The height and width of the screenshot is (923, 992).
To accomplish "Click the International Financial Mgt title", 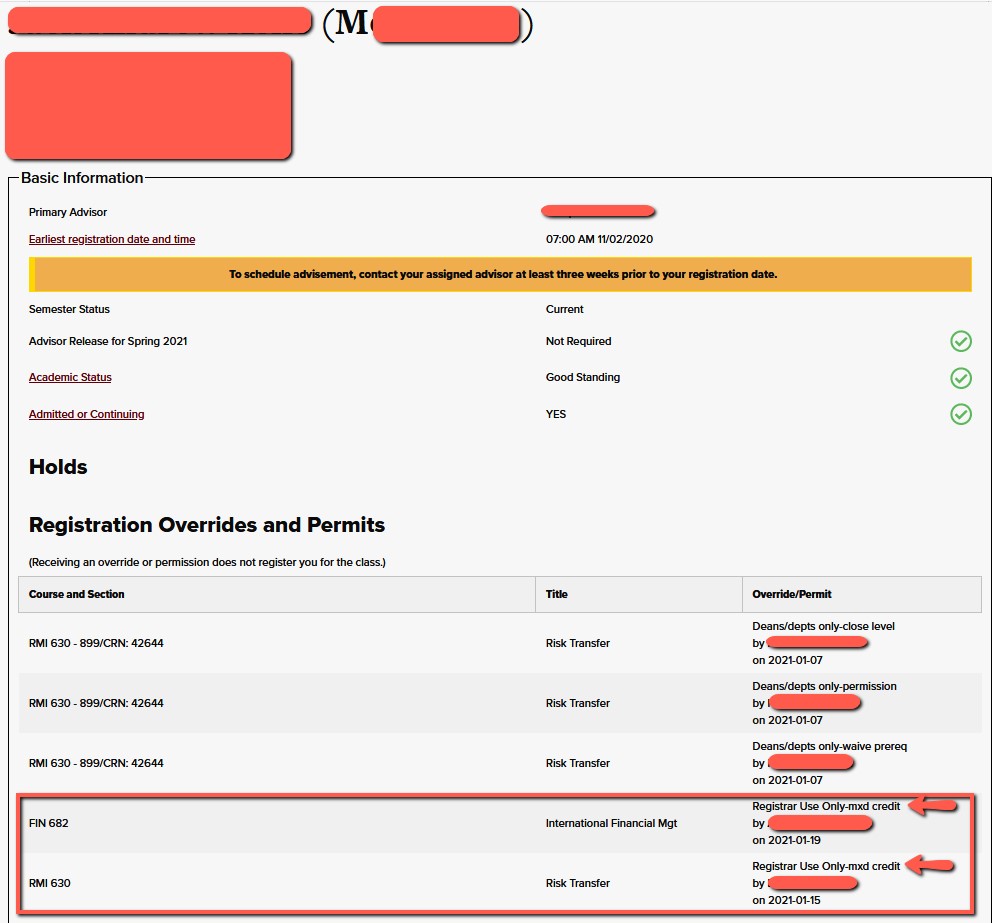I will [611, 823].
